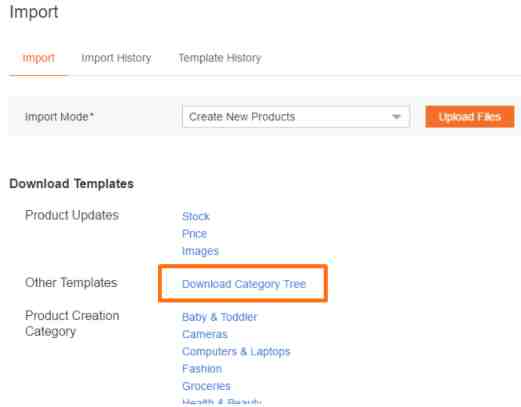521x407 pixels.
Task: Click the Upload Files button
Action: click(470, 117)
